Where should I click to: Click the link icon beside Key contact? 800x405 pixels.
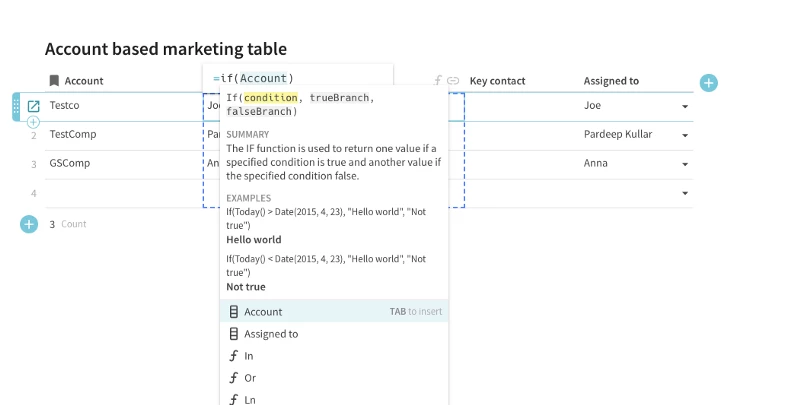click(x=453, y=81)
